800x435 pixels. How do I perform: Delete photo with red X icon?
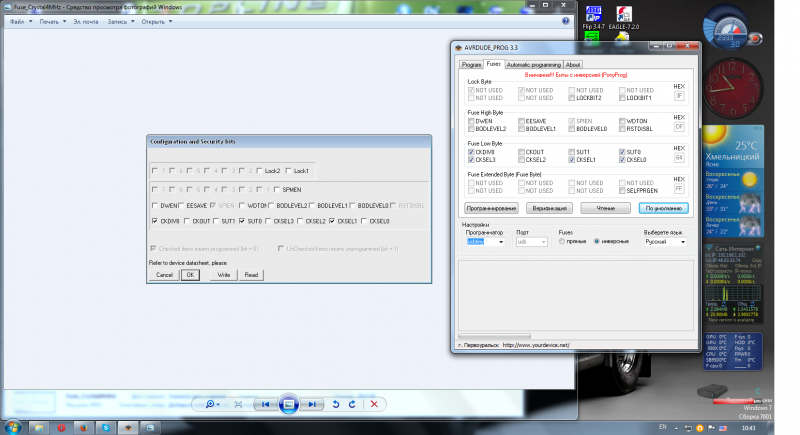[x=375, y=404]
